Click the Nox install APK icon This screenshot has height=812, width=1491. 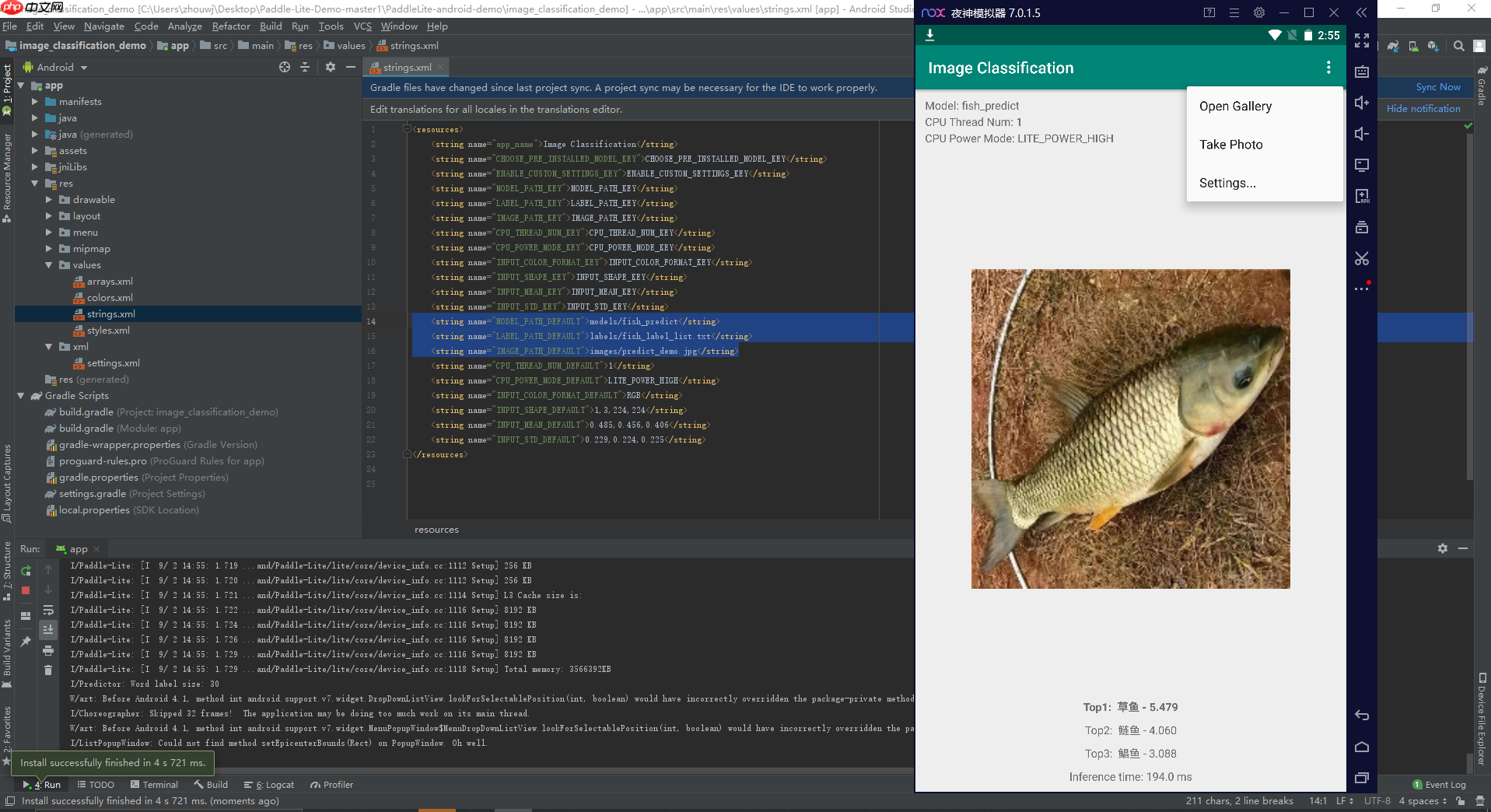tap(1361, 196)
